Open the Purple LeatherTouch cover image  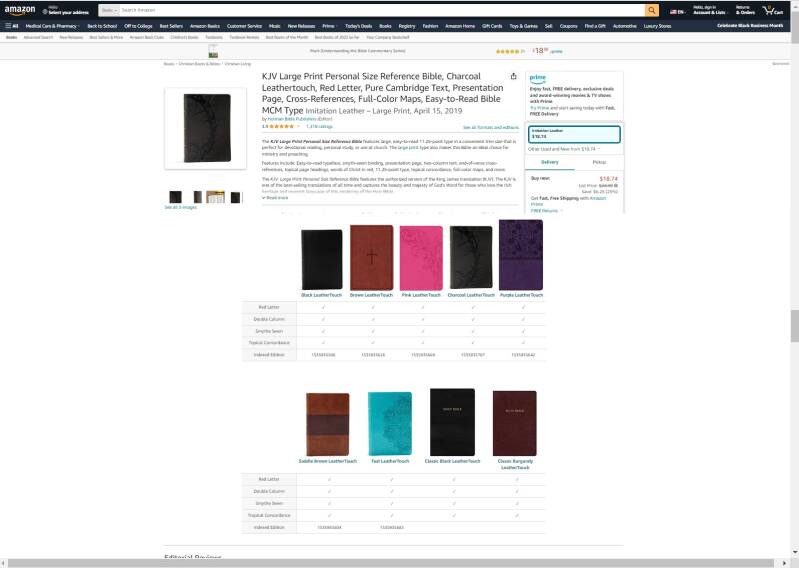(x=521, y=255)
